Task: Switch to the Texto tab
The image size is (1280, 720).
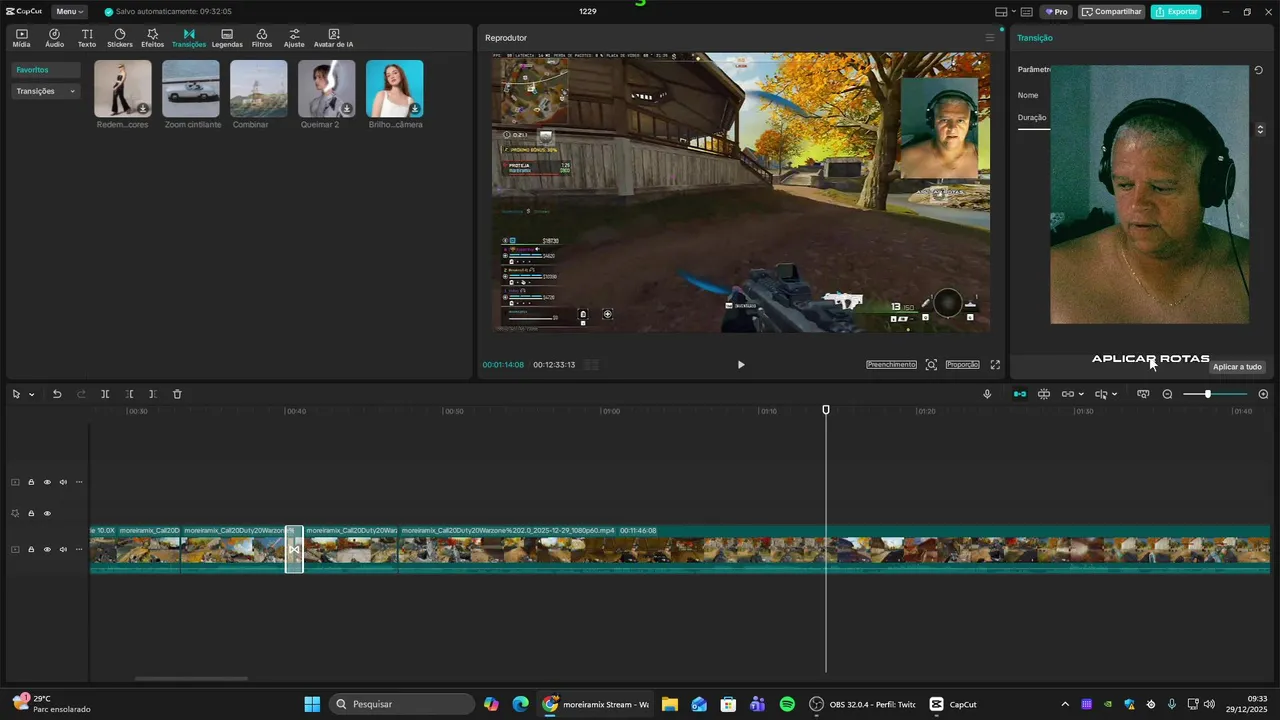Action: coord(87,38)
